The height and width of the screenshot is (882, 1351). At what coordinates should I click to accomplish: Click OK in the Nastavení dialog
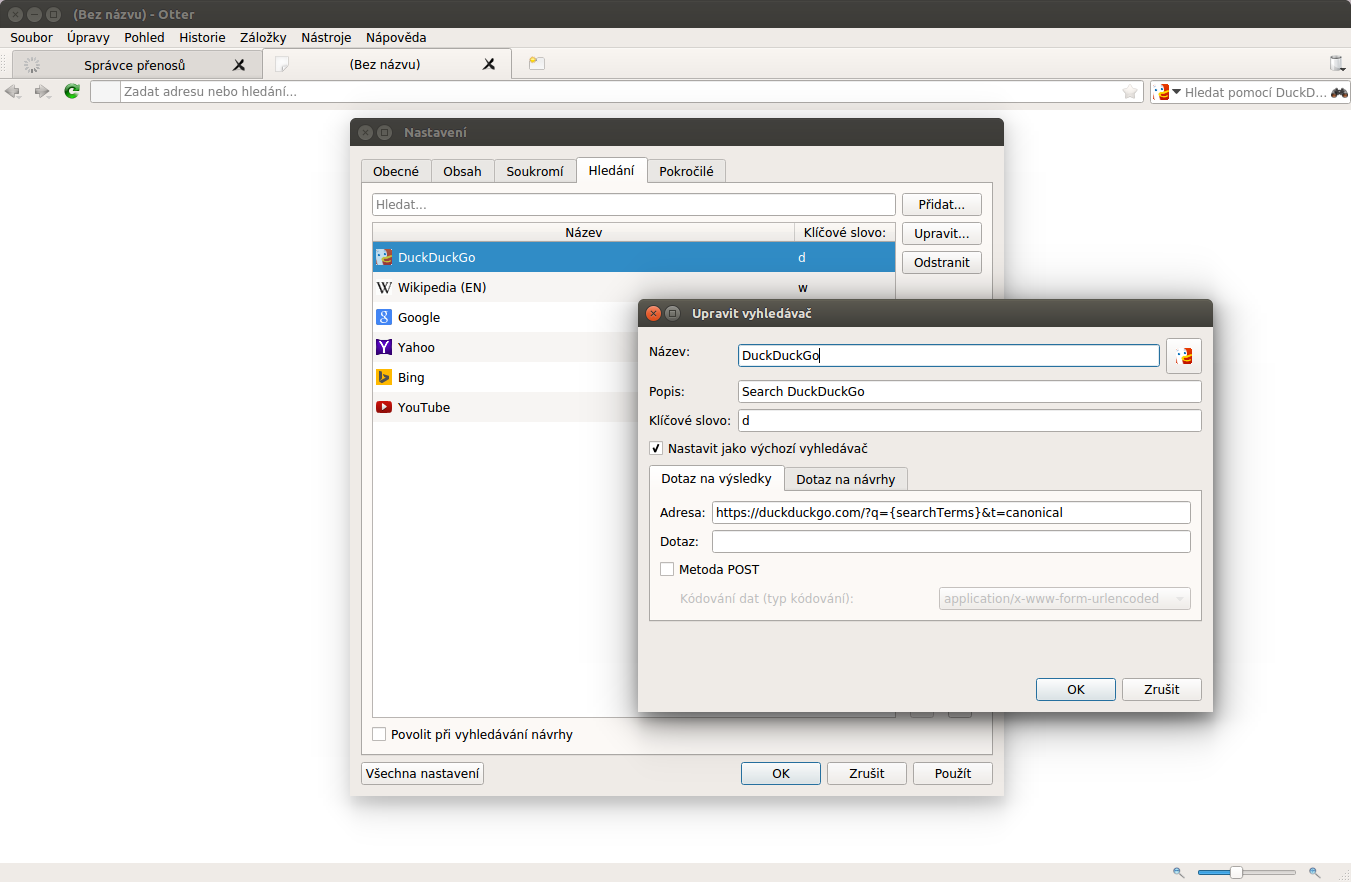[781, 773]
